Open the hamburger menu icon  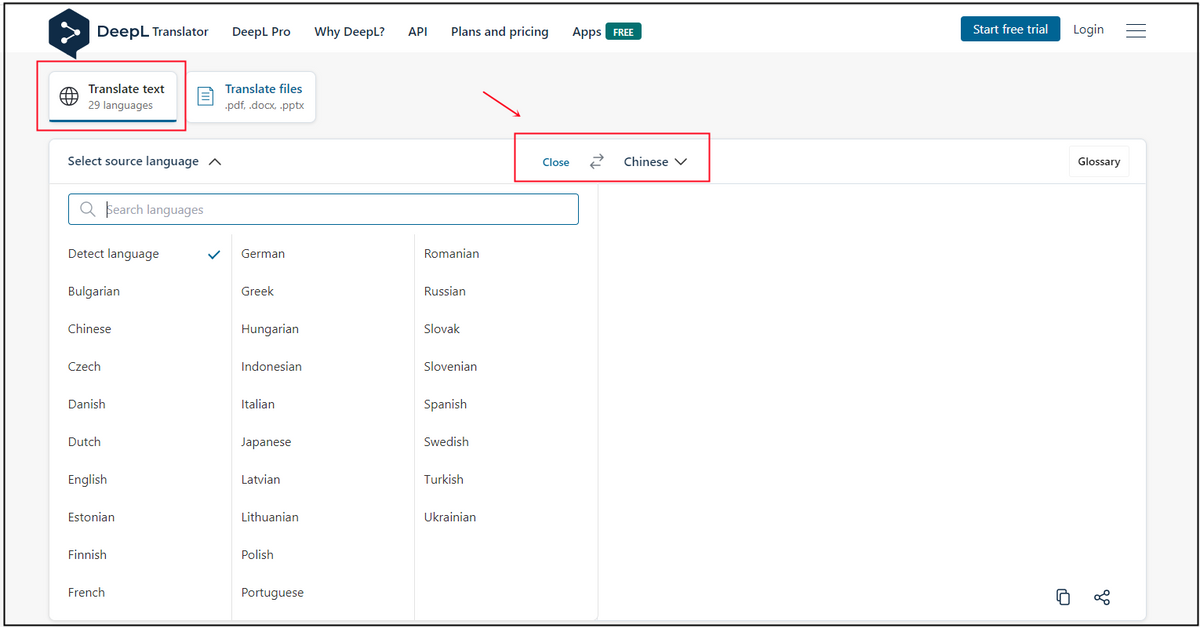pos(1136,31)
